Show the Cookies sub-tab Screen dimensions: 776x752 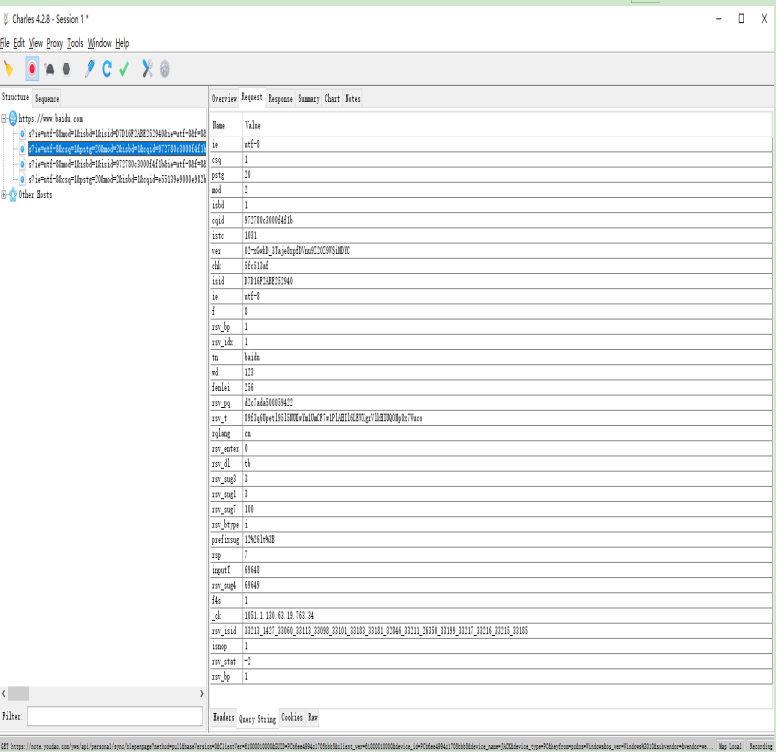click(291, 717)
